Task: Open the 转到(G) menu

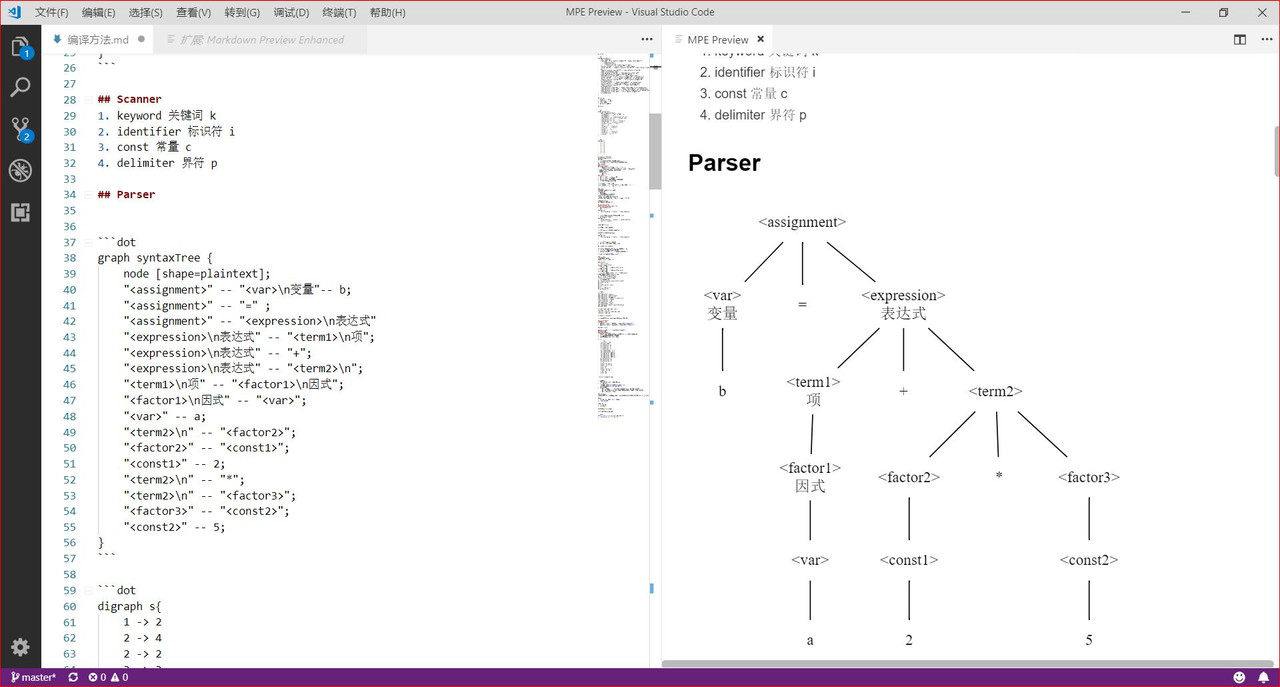Action: [242, 12]
